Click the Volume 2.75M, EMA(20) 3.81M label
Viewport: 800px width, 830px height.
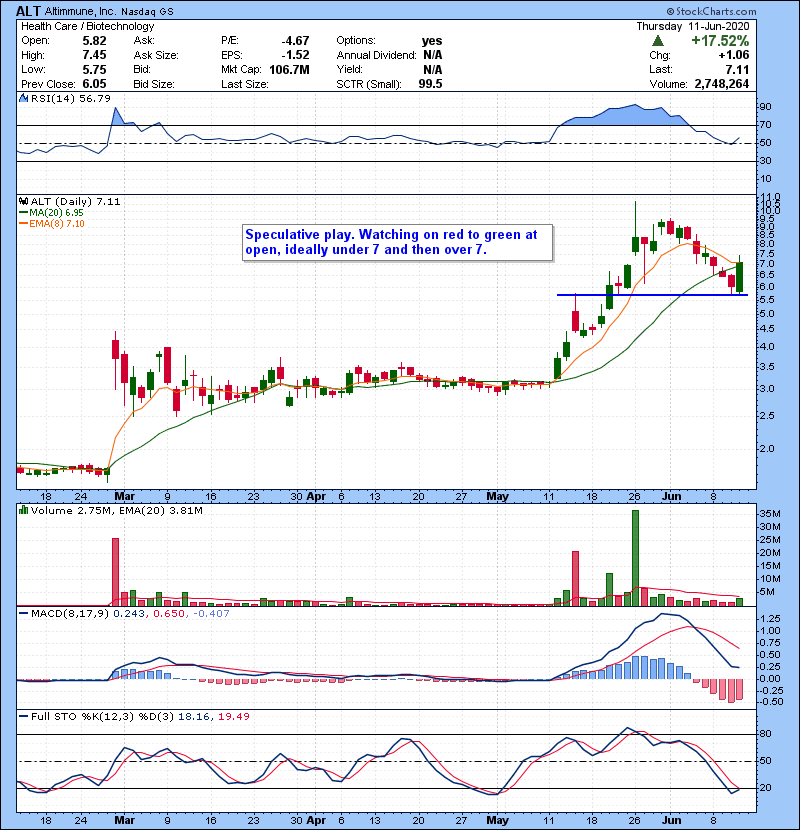coord(116,510)
